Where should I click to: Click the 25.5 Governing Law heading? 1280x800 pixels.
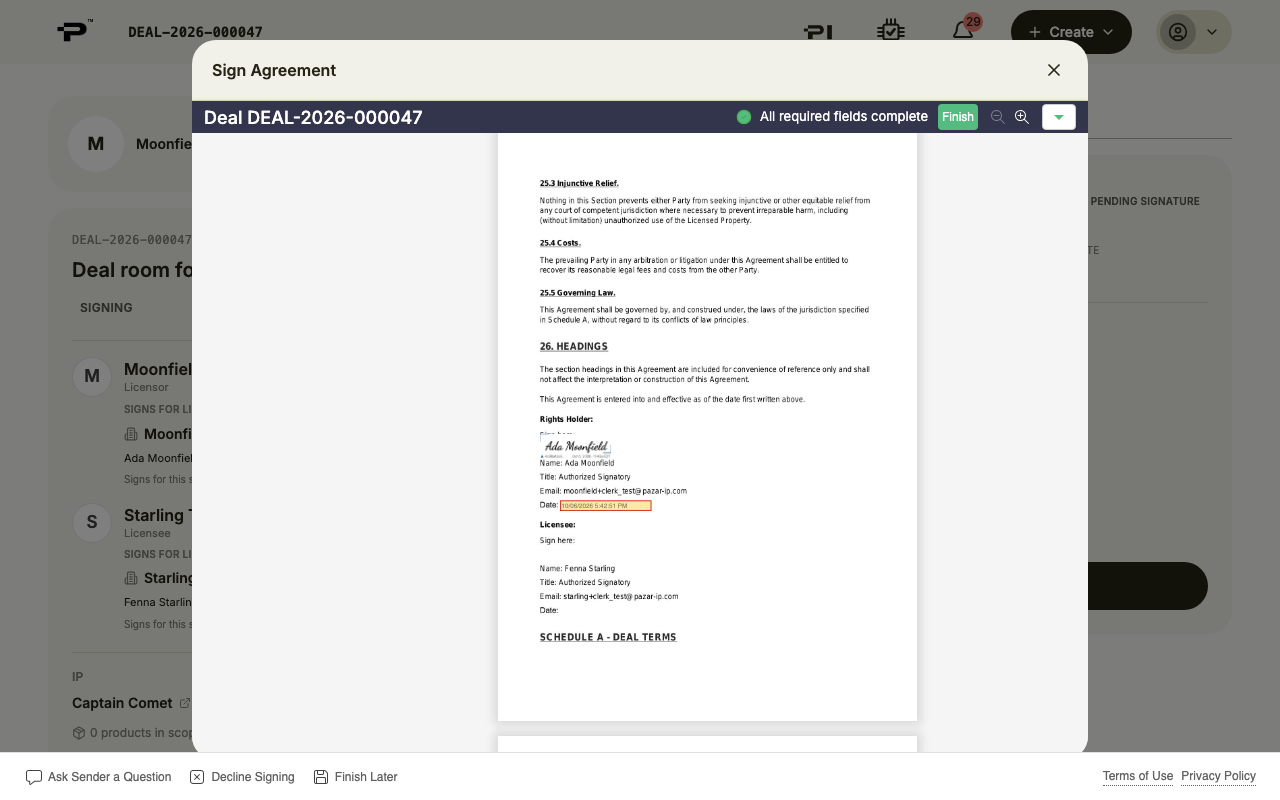point(578,293)
